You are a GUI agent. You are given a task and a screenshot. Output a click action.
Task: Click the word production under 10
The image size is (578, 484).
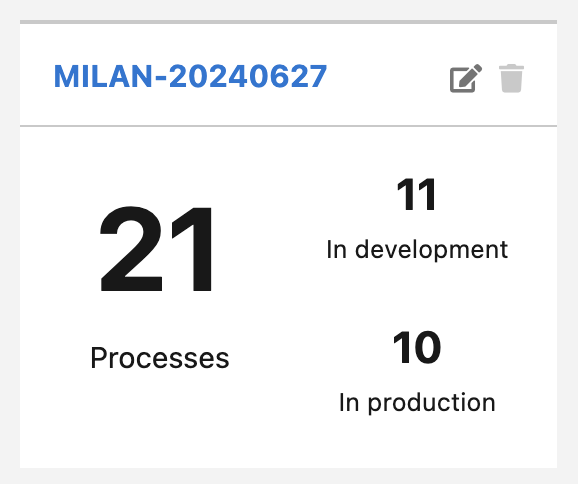click(432, 403)
